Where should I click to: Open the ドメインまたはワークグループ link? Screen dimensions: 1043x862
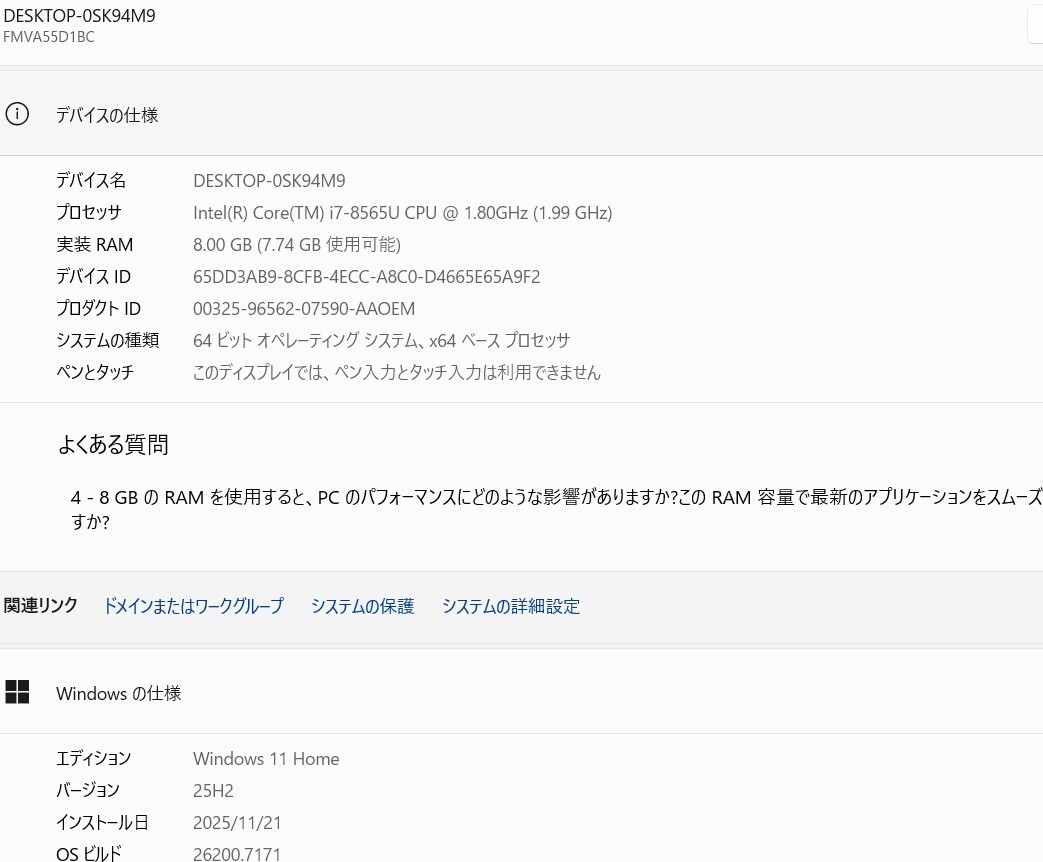(x=194, y=606)
